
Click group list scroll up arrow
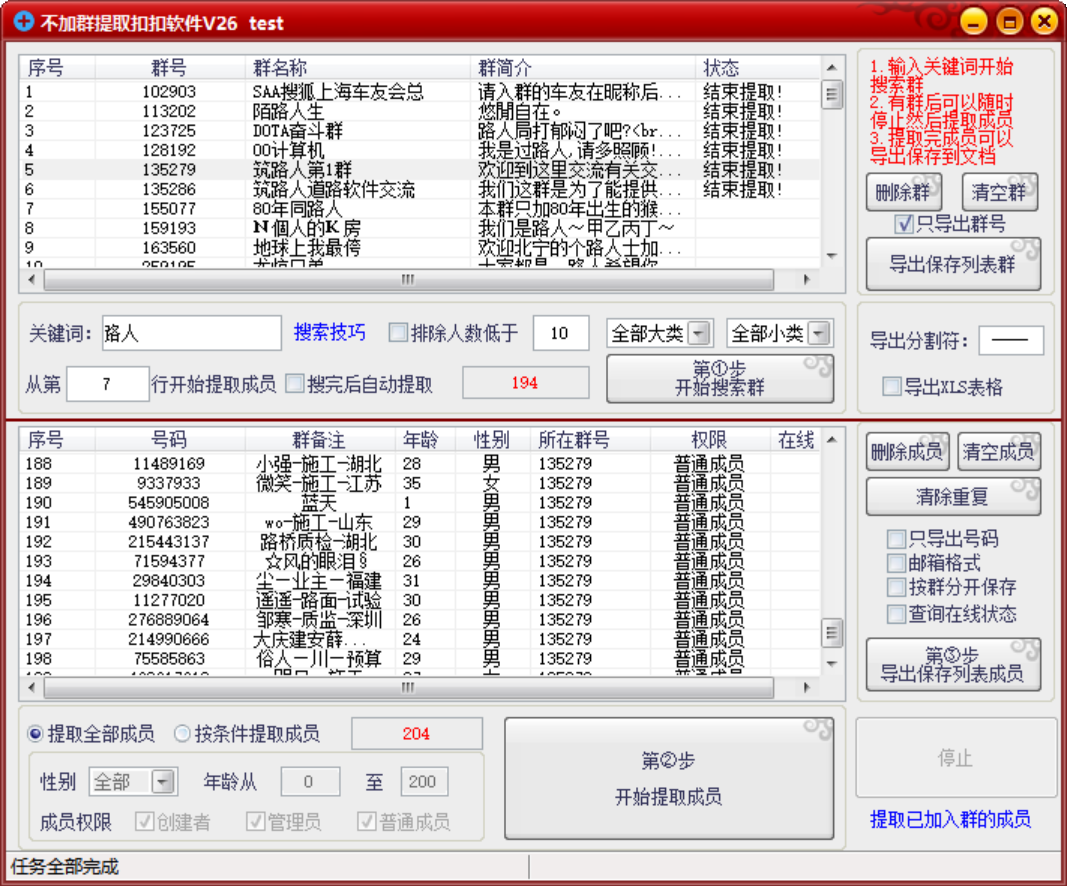pos(832,67)
